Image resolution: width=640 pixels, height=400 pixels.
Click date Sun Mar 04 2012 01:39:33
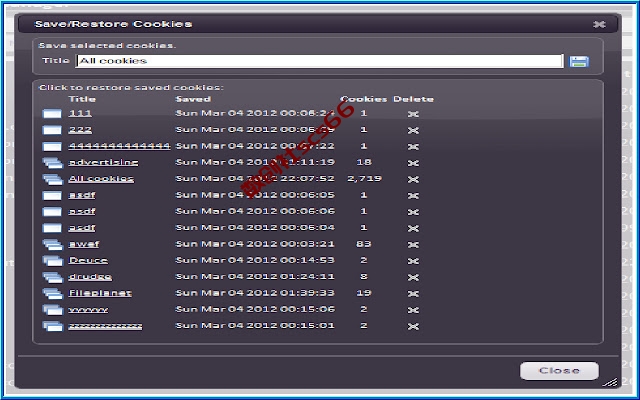pyautogui.click(x=255, y=293)
